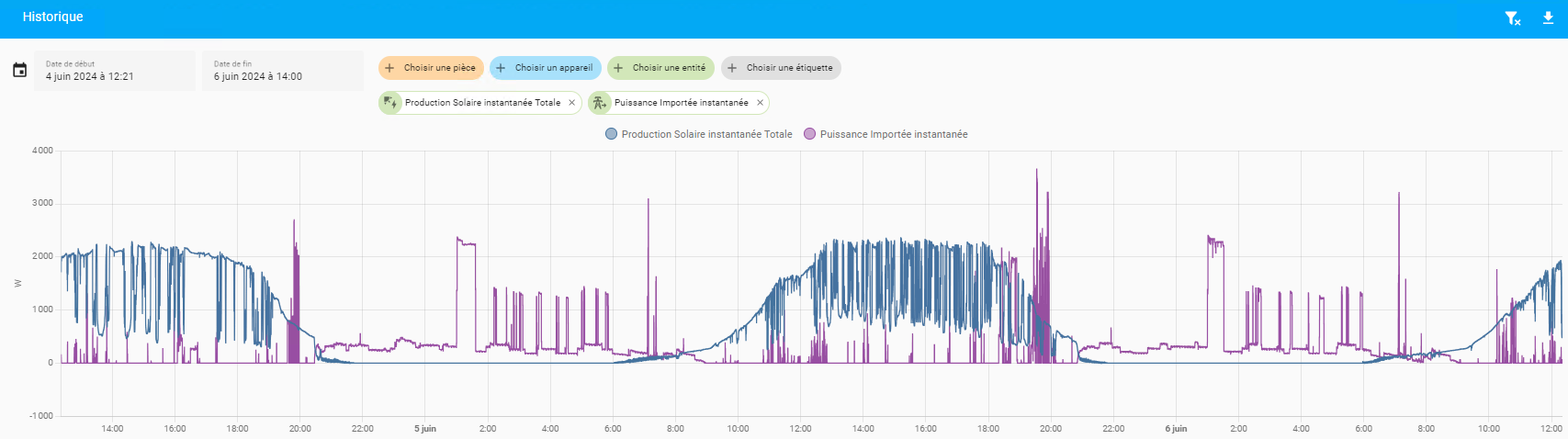Open the calendar date range picker
Image resolution: width=1568 pixels, height=439 pixels.
point(19,70)
